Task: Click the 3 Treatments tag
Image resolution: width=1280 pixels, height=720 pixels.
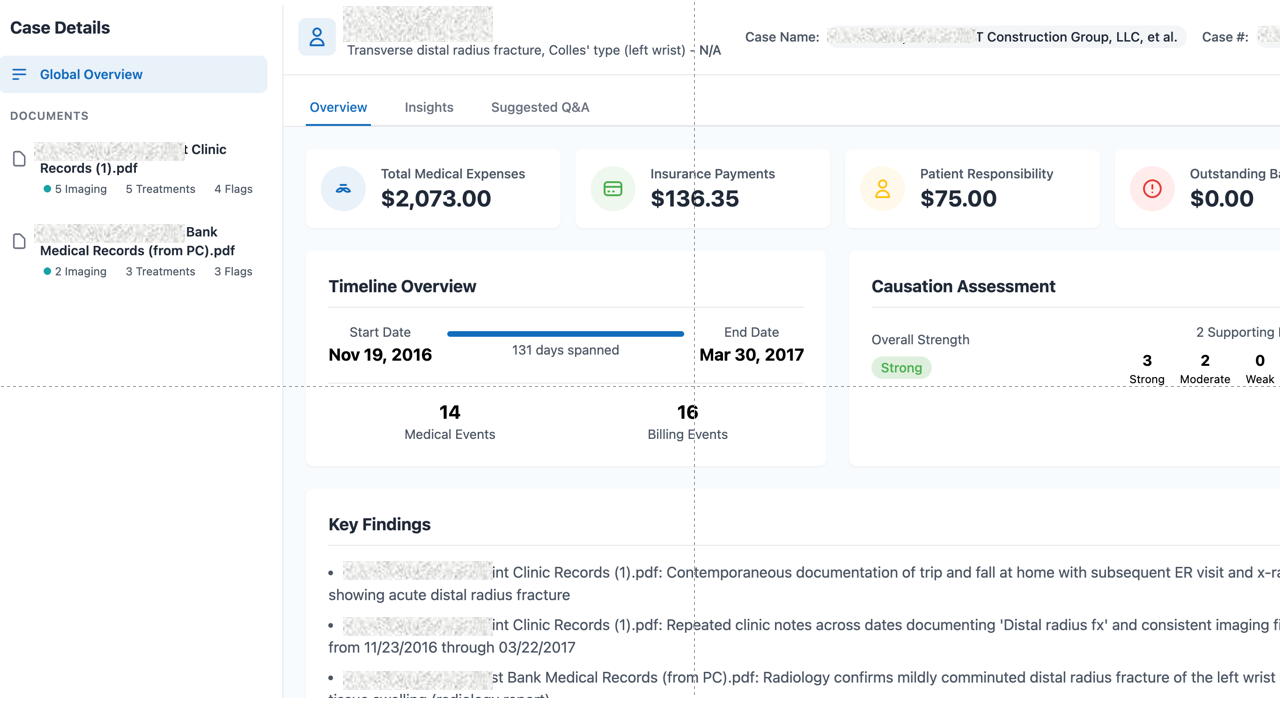Action: pyautogui.click(x=160, y=271)
